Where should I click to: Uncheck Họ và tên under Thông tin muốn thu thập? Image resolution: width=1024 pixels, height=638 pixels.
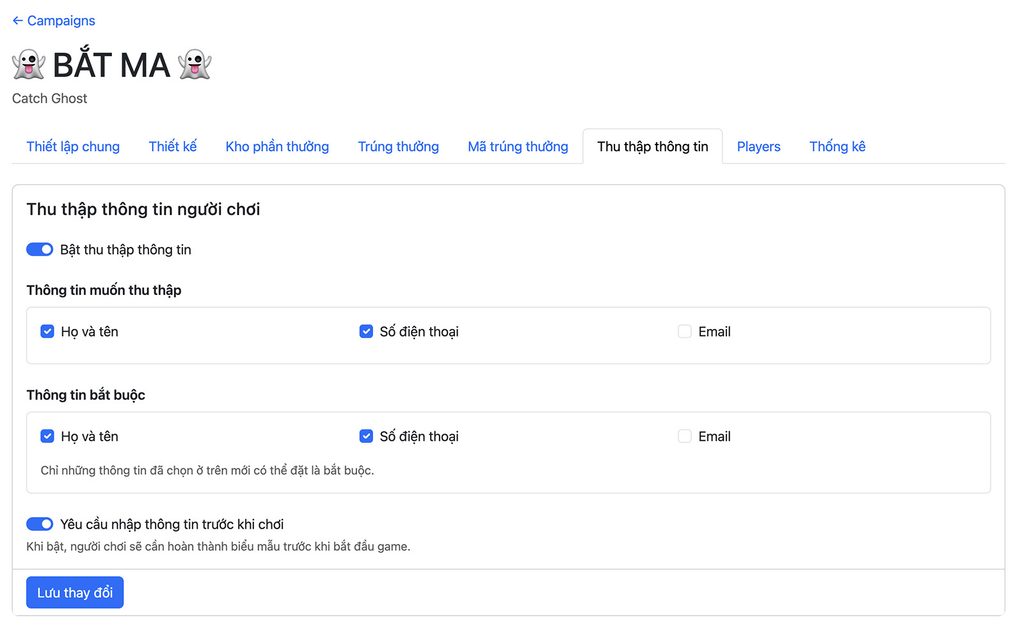coord(47,331)
